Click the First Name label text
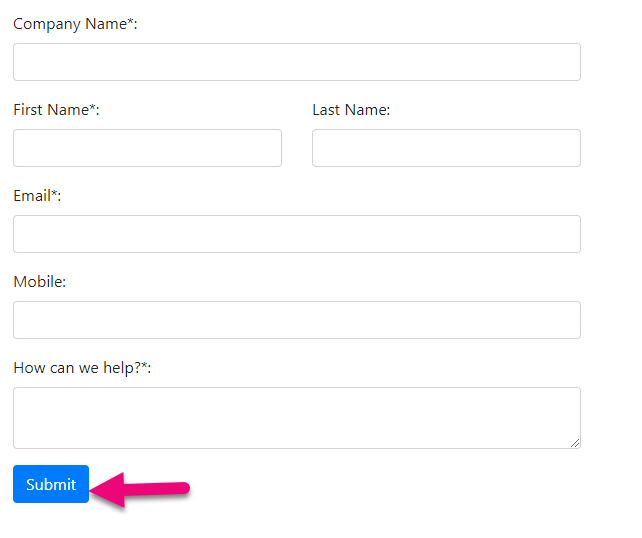 [x=51, y=110]
